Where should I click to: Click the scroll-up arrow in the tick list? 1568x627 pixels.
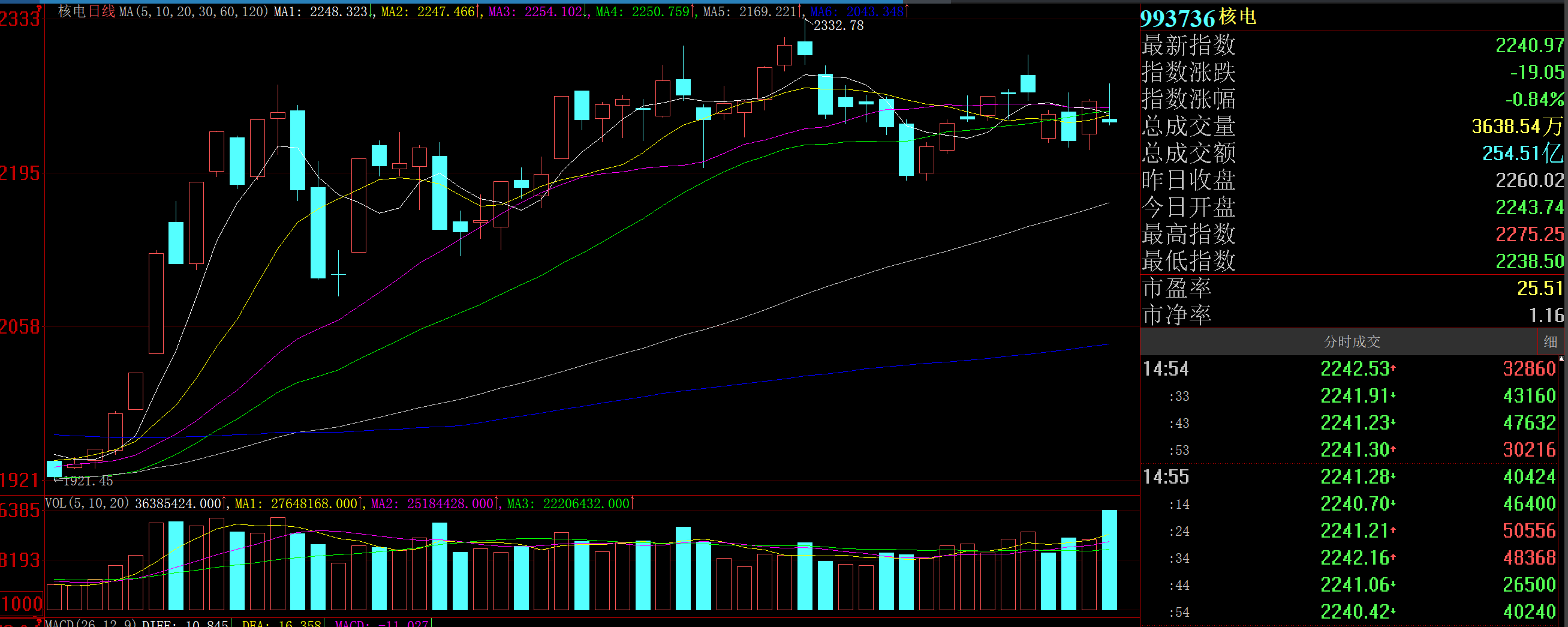pyautogui.click(x=1561, y=359)
